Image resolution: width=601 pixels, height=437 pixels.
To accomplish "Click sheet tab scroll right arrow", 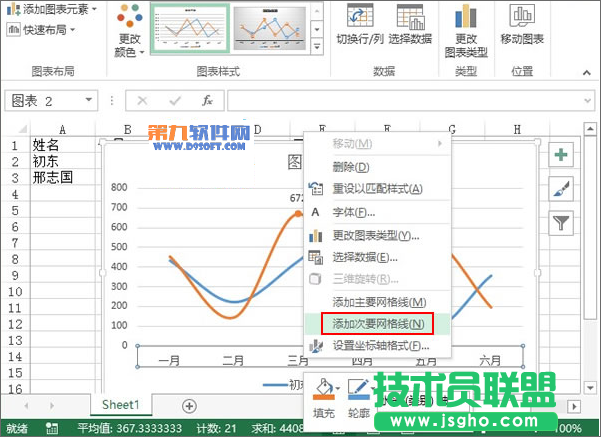I will coord(52,406).
